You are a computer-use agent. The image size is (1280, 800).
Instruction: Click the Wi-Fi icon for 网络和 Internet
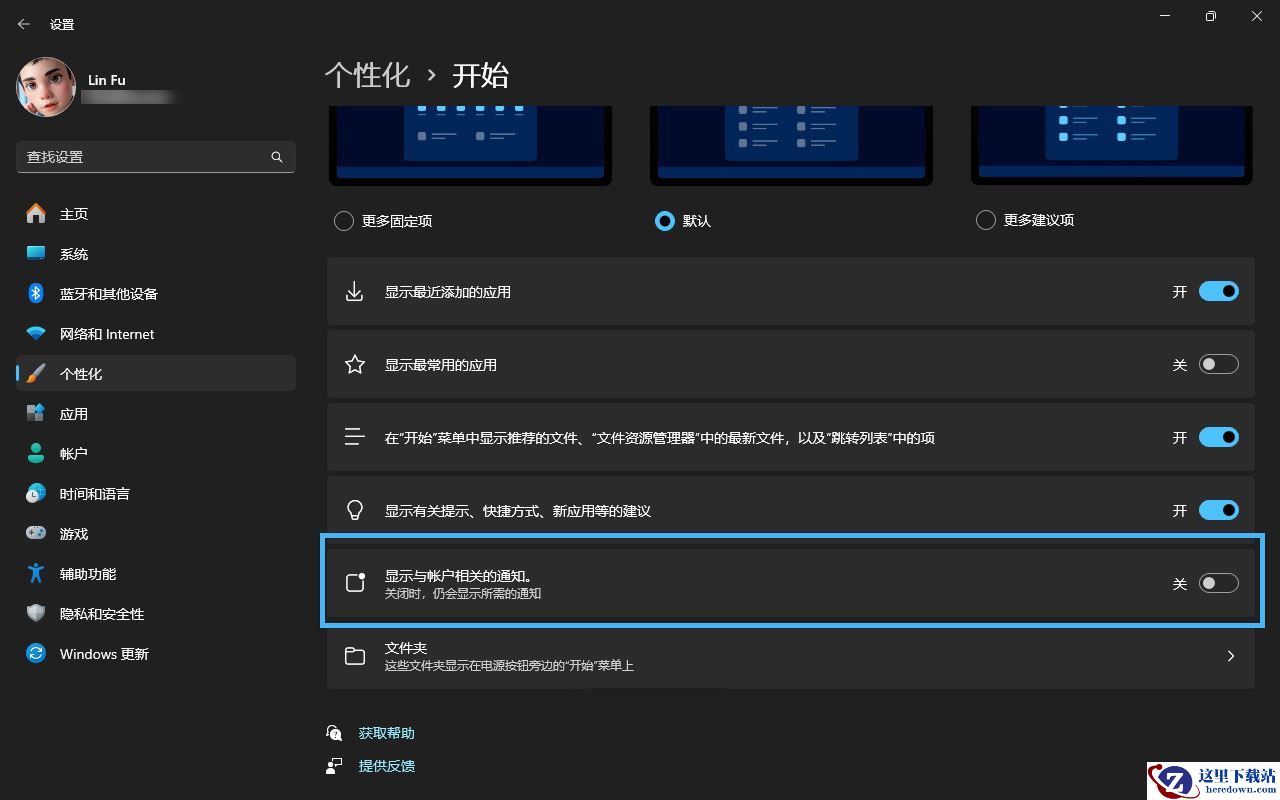[36, 334]
